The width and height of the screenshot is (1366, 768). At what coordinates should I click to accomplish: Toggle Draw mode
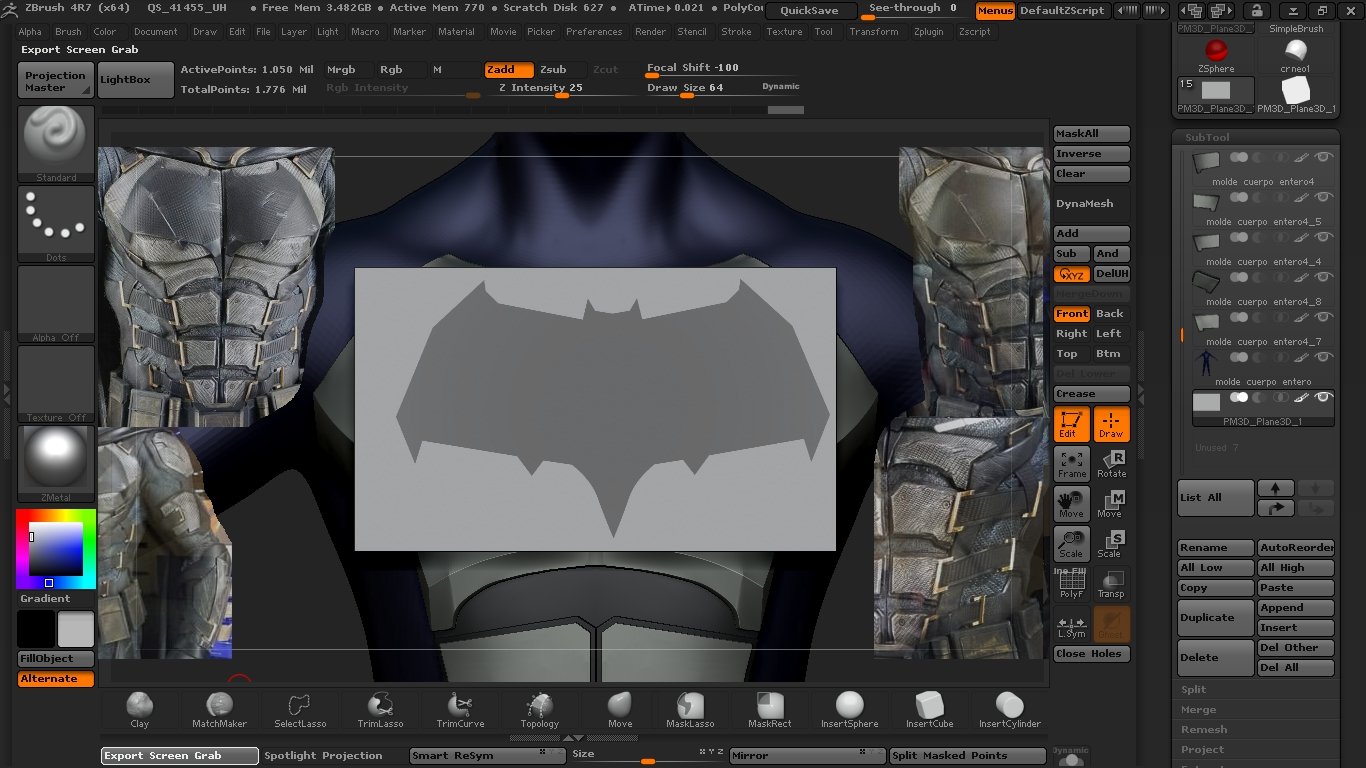click(x=1112, y=424)
